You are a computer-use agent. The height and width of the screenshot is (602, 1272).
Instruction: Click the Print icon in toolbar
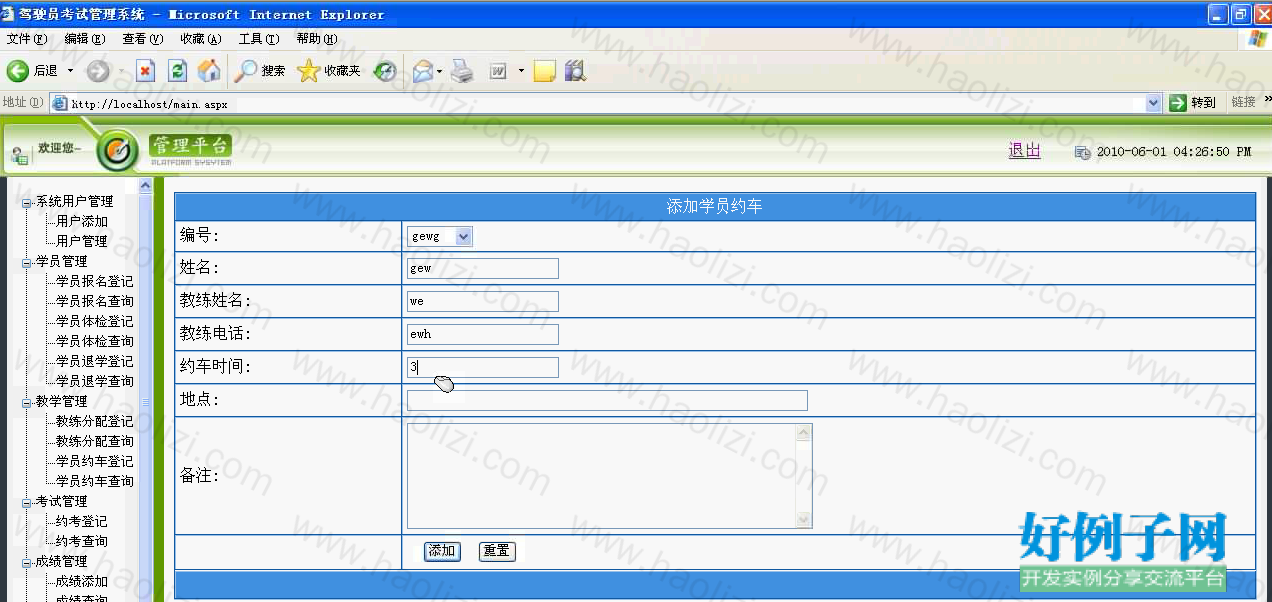pyautogui.click(x=461, y=71)
